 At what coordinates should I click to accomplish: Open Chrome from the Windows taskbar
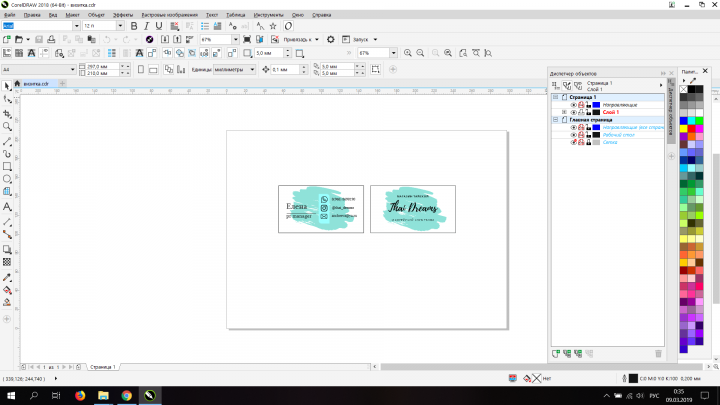tap(126, 395)
